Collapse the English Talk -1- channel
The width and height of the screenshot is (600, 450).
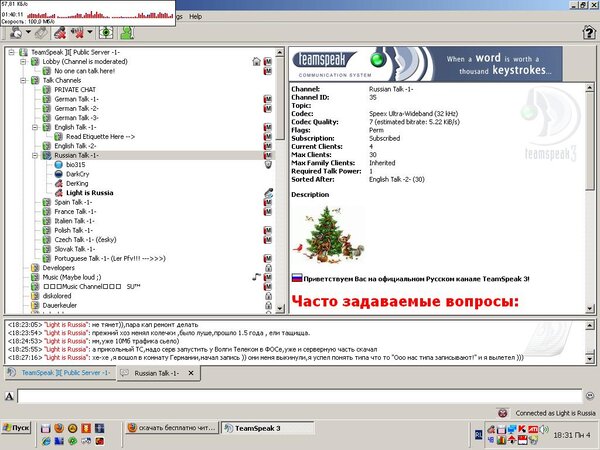coord(35,127)
